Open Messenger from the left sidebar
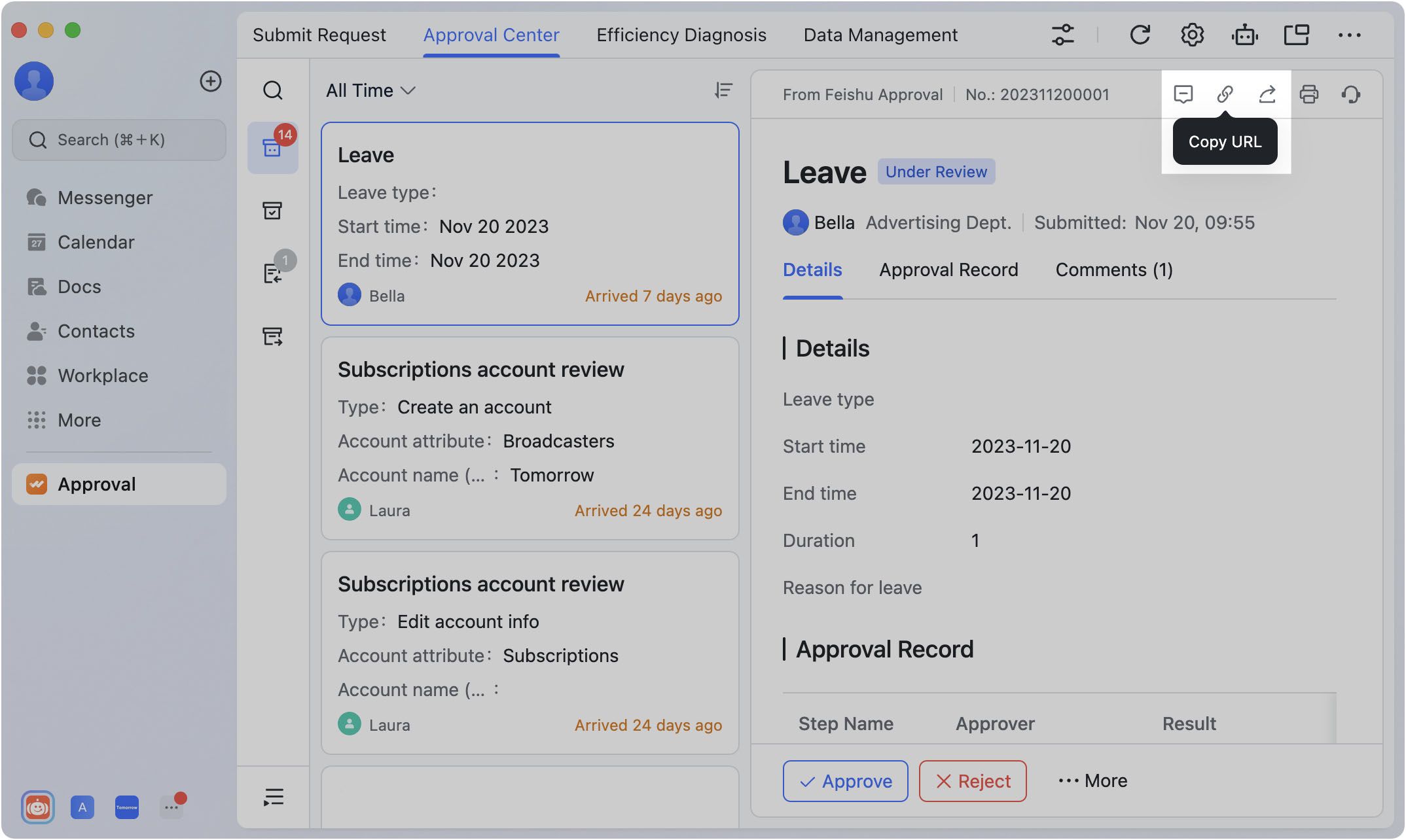 tap(105, 198)
